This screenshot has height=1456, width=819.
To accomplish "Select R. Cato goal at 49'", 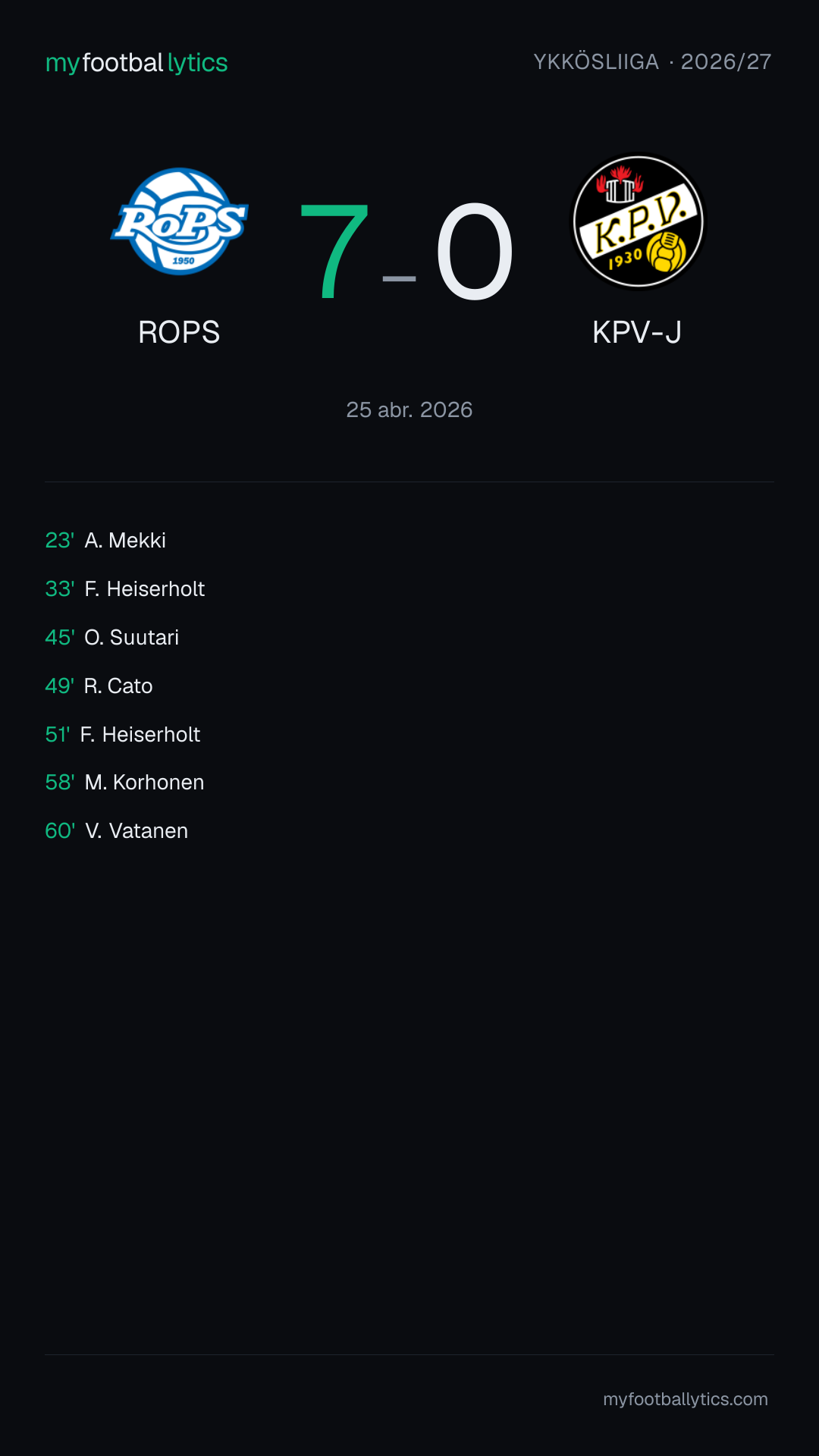I will [x=99, y=686].
